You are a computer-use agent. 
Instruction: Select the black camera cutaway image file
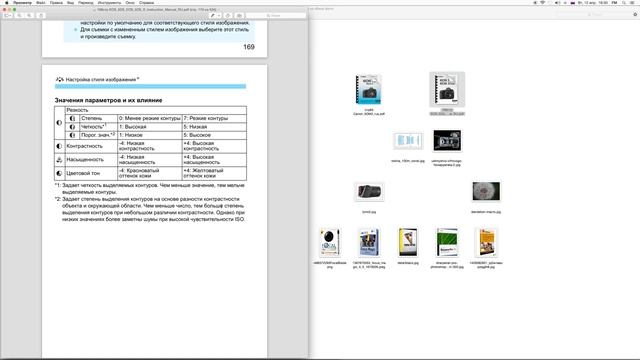pyautogui.click(x=447, y=141)
